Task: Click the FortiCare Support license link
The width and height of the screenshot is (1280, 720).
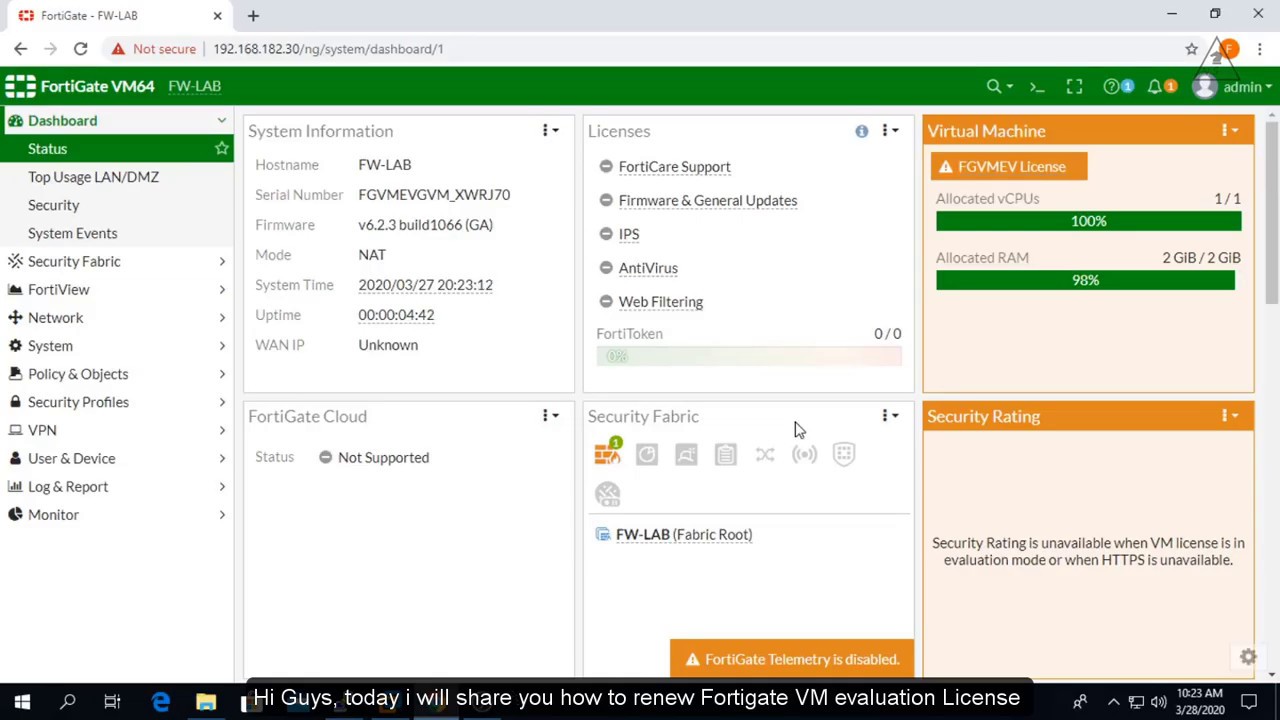Action: coord(674,167)
